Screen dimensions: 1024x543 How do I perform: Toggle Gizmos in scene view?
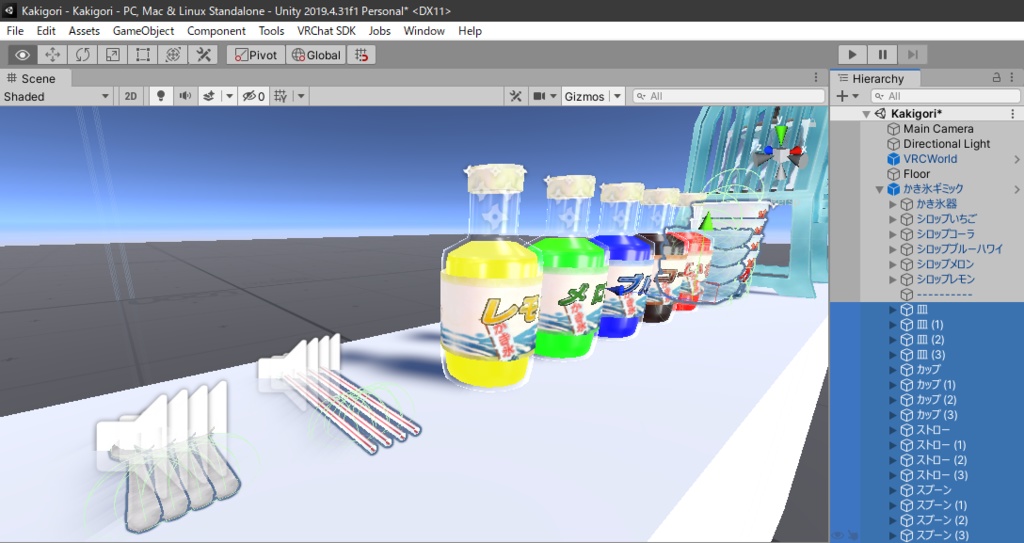(584, 96)
